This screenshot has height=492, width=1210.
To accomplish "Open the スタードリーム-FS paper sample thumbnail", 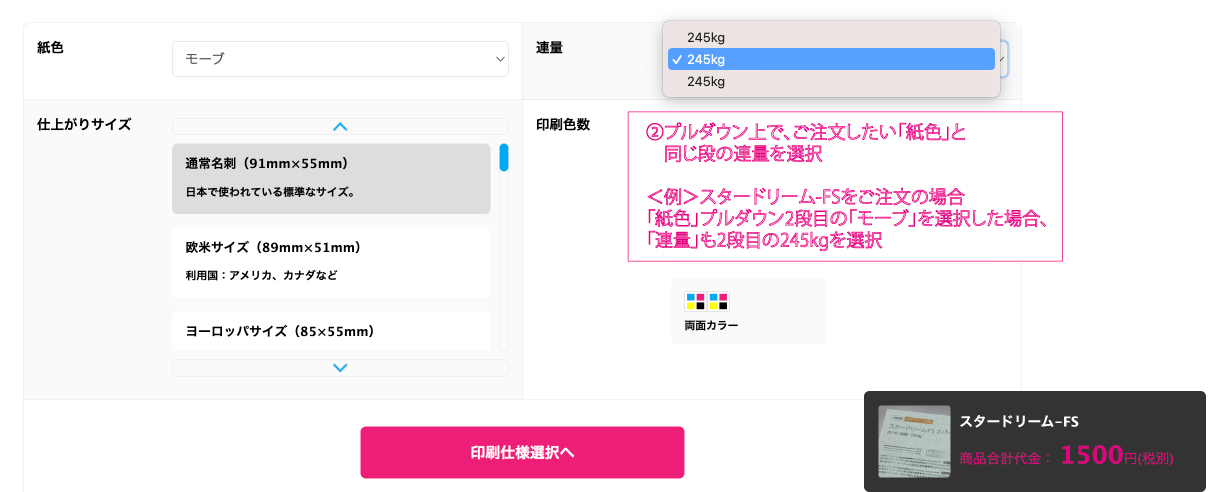I will point(914,441).
